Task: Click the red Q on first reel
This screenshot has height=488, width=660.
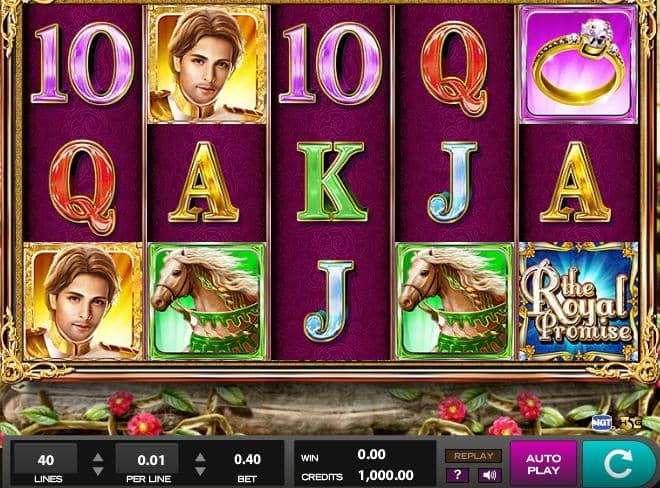Action: (83, 187)
